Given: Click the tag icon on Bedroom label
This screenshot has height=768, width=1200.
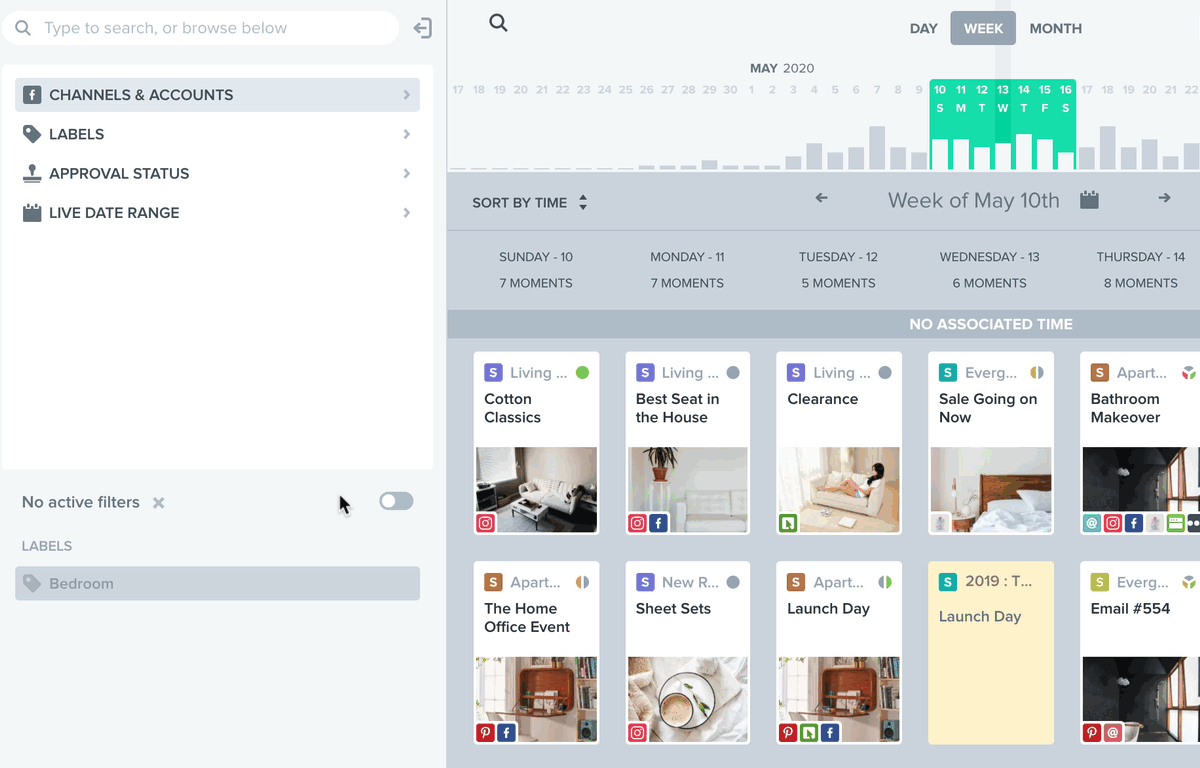Looking at the screenshot, I should tap(33, 584).
